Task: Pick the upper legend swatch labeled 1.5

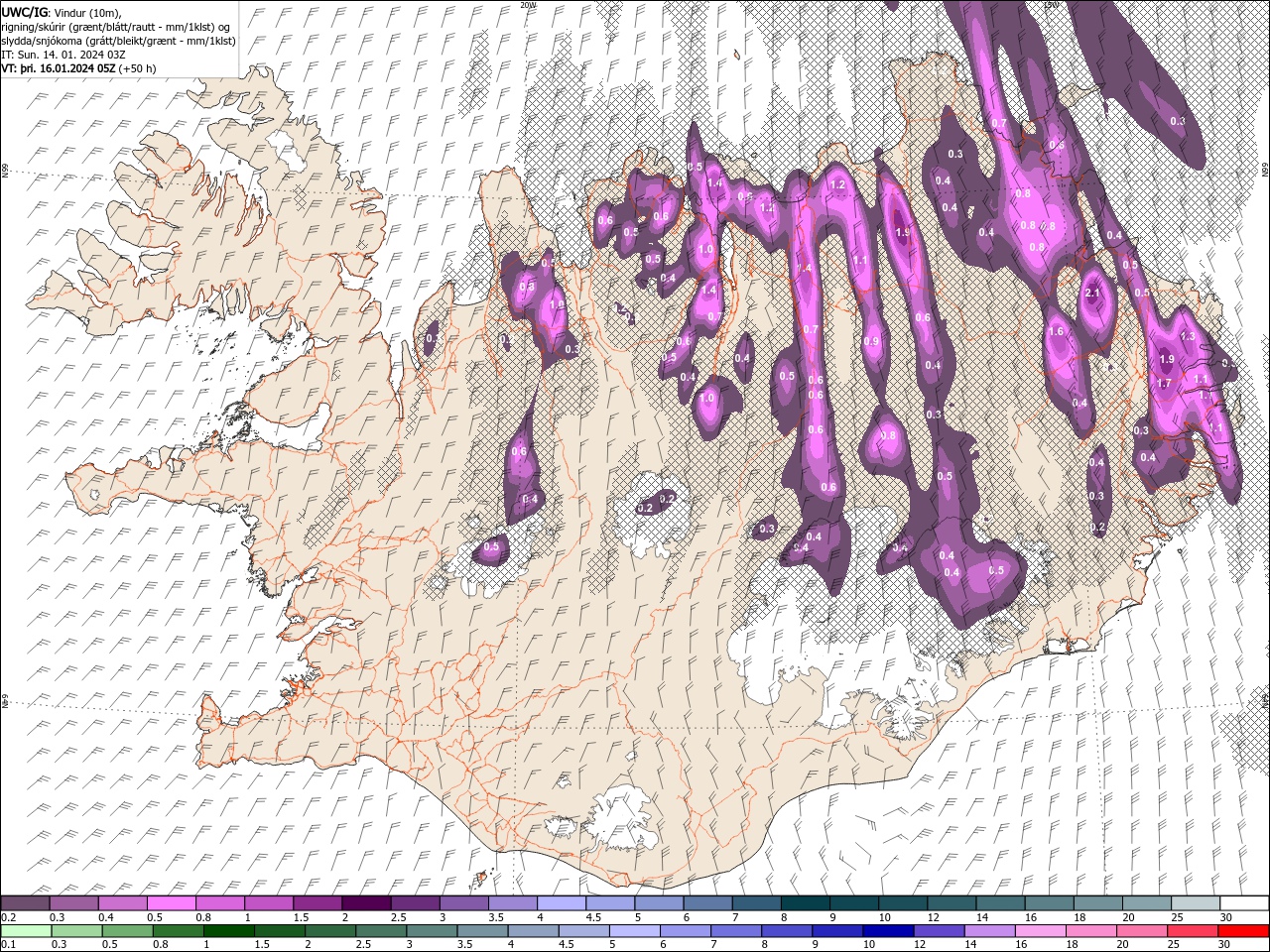Action: (317, 903)
